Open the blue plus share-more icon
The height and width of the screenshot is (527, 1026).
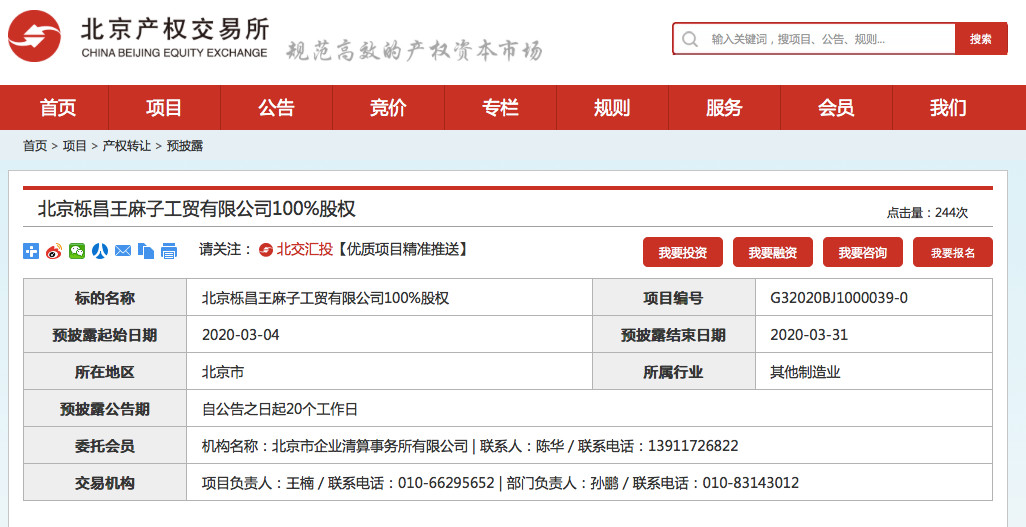[x=31, y=251]
